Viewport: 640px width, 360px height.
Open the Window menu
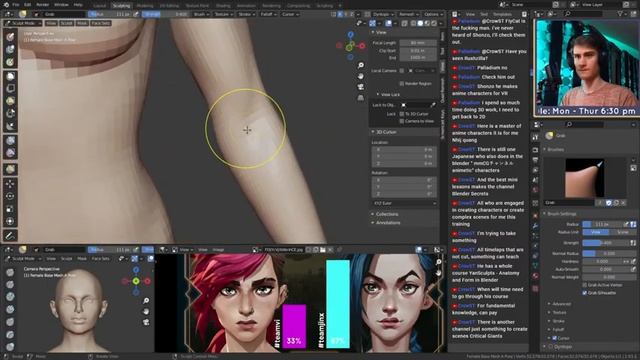[x=61, y=5]
